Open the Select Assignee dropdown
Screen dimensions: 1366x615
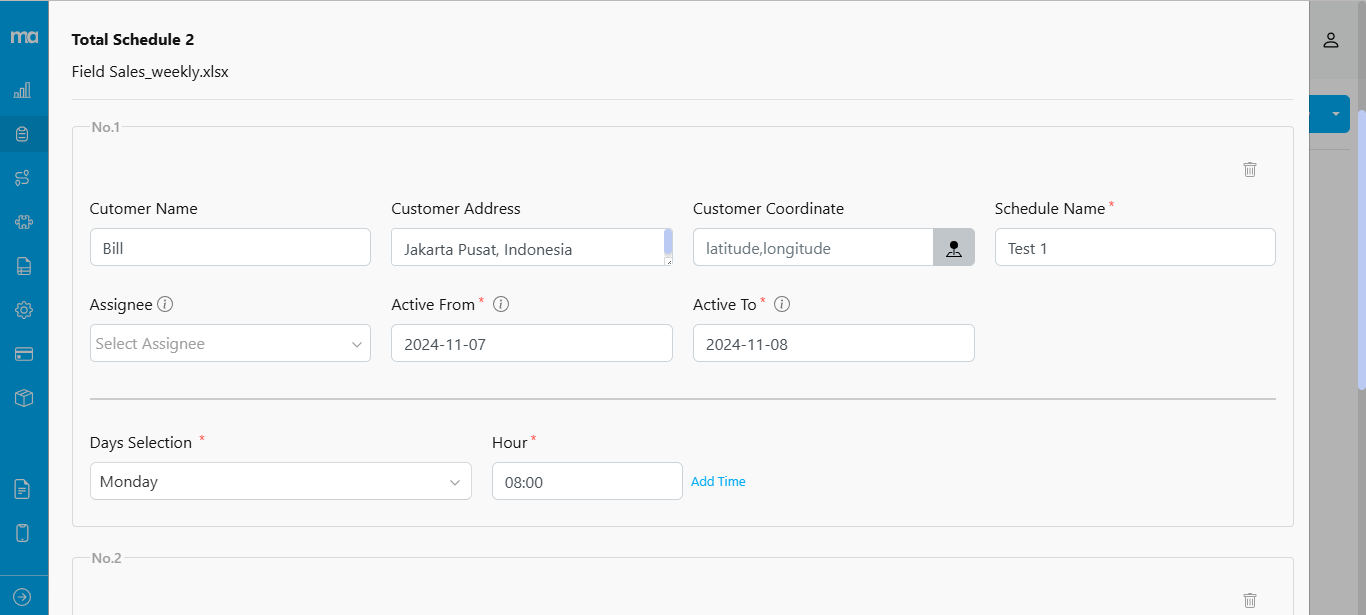coord(230,343)
